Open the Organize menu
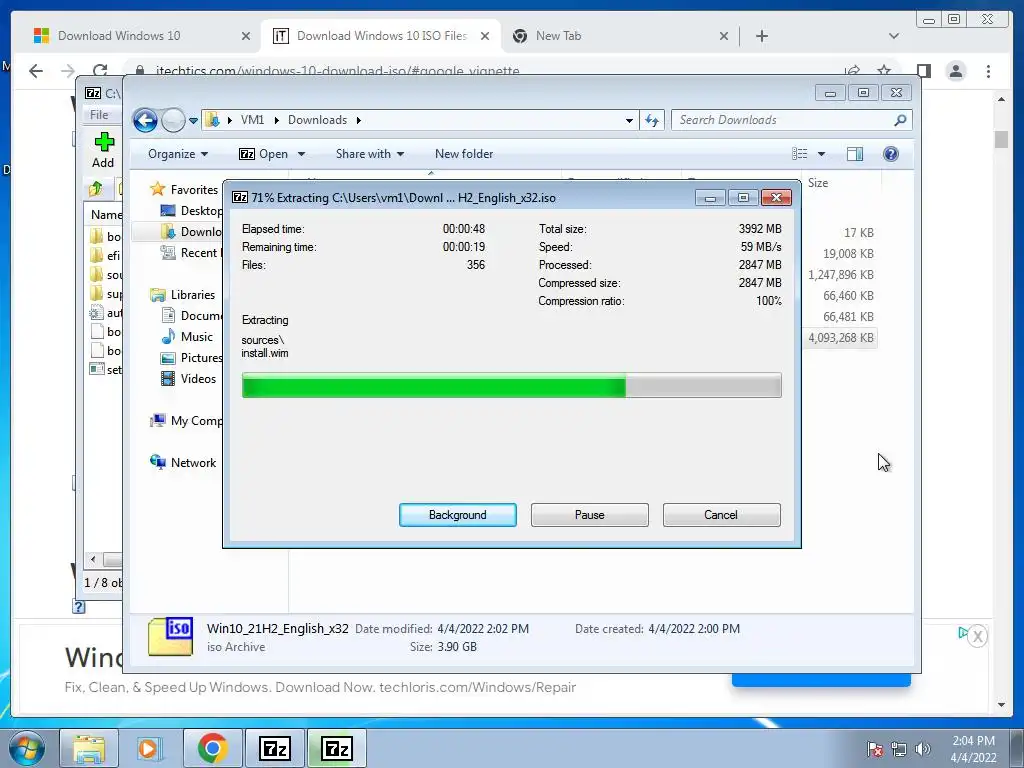The height and width of the screenshot is (768, 1024). pyautogui.click(x=178, y=154)
